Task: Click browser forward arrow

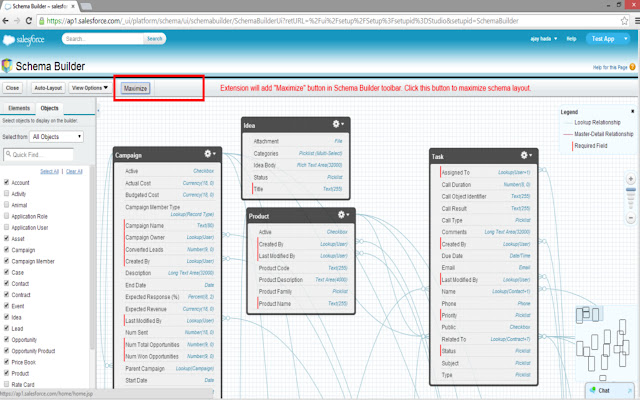Action: (x=17, y=21)
